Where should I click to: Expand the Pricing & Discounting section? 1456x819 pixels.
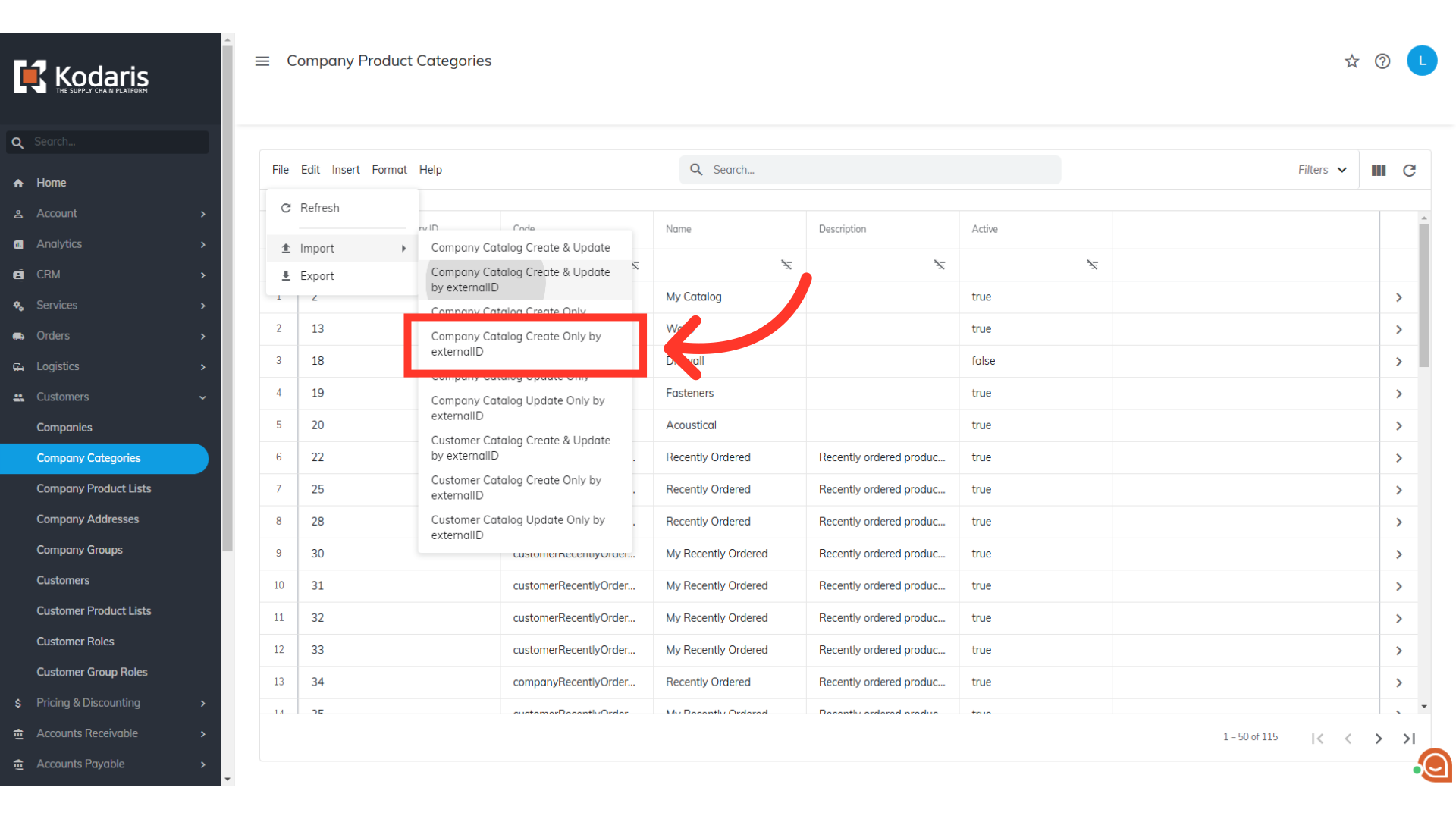202,703
